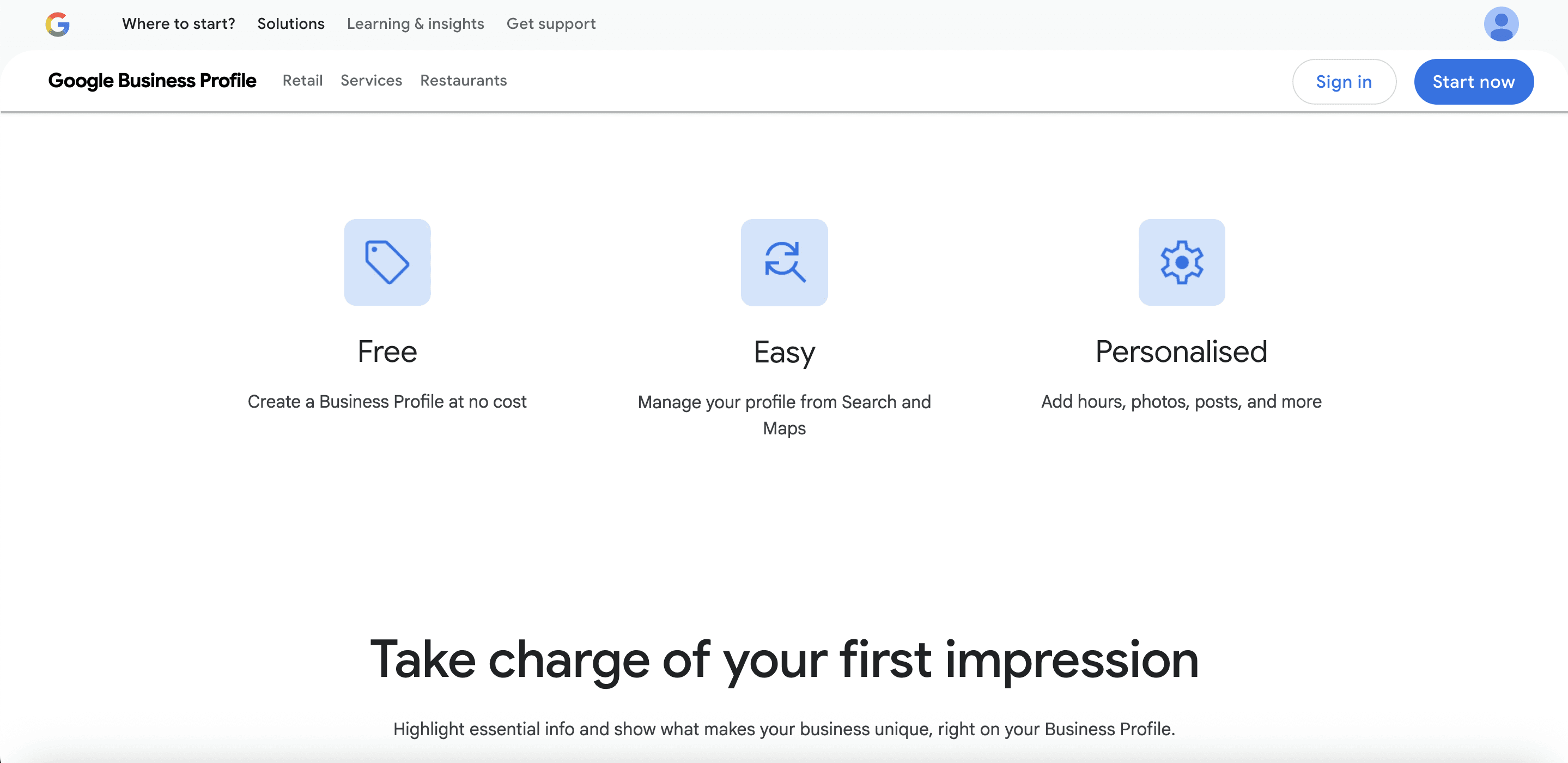Open the Where to start? menu
Screen dimensions: 1568x763
tap(178, 24)
